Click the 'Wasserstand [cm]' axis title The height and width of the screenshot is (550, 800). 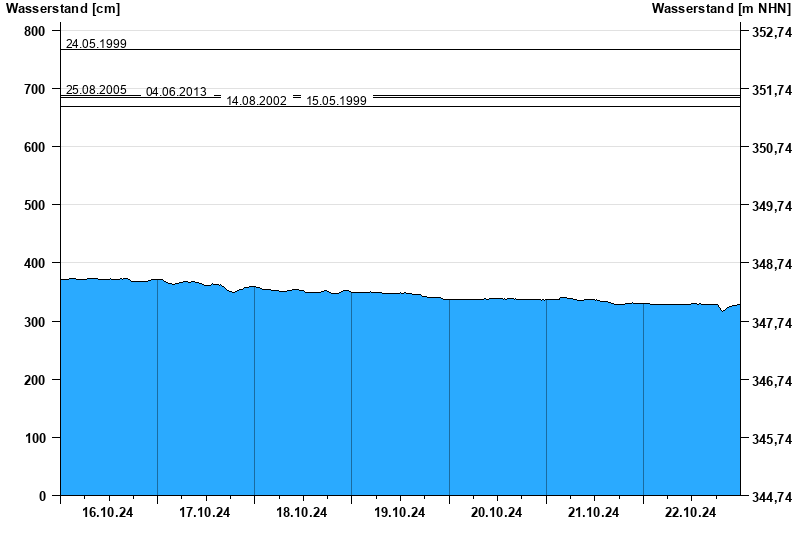(63, 9)
